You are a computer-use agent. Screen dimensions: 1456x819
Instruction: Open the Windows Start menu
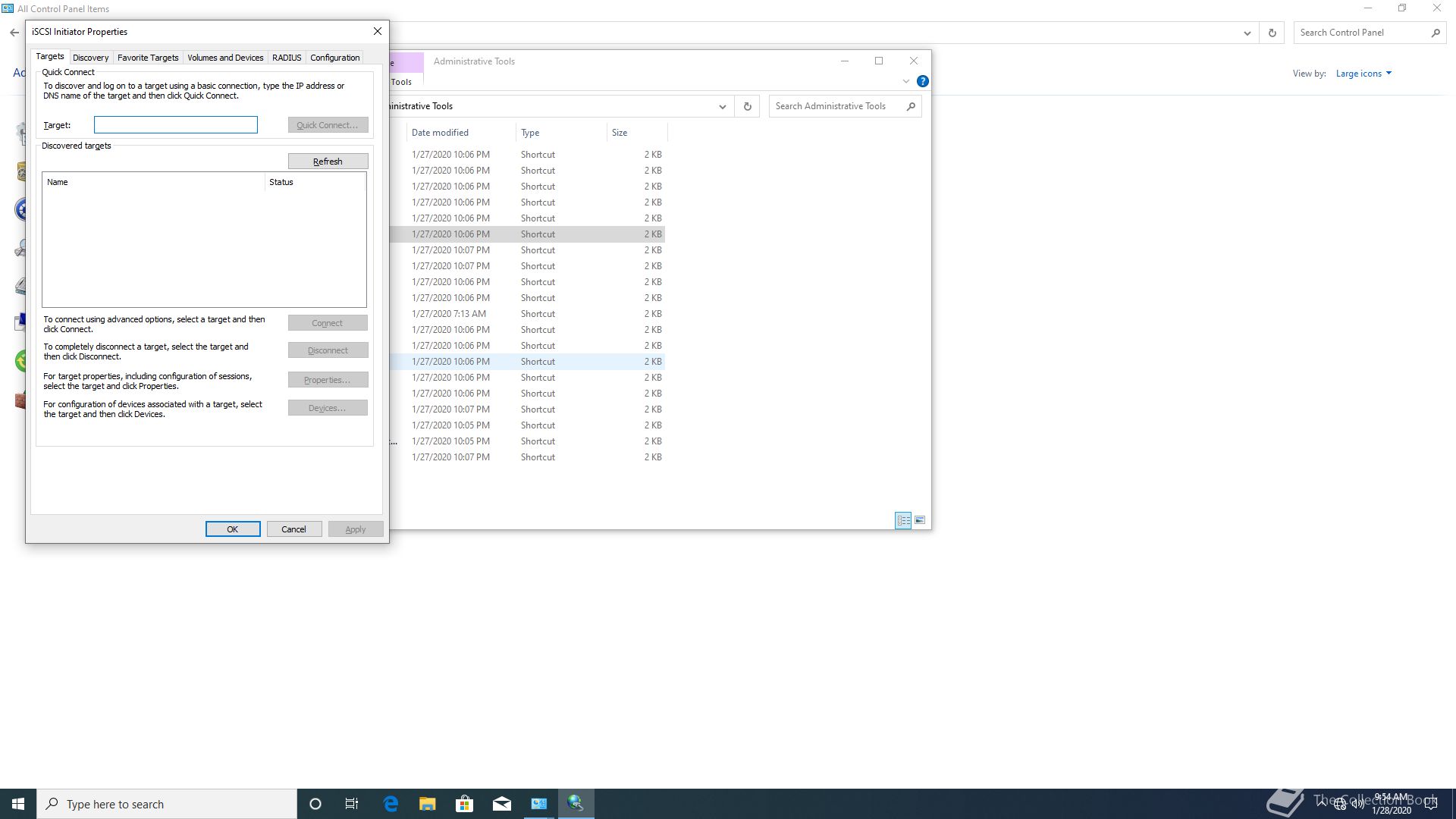click(x=18, y=804)
